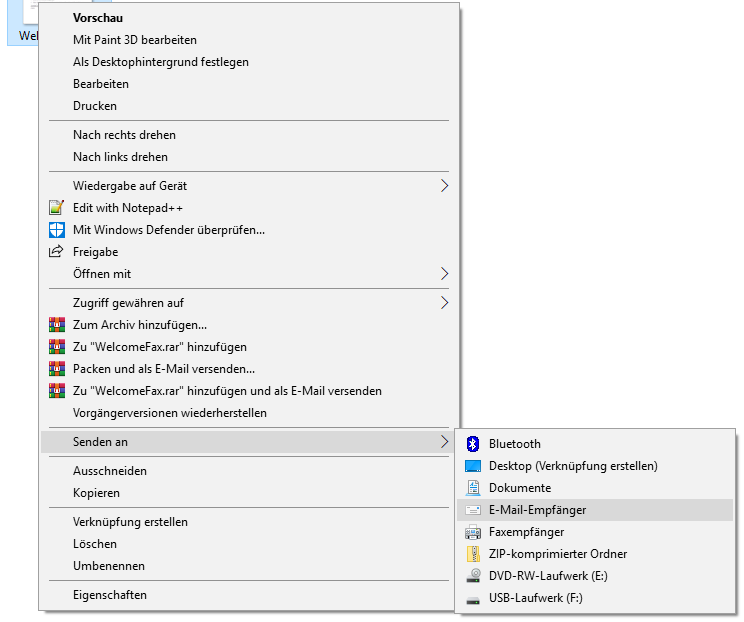Choose Mit Paint 3D bearbeiten
This screenshot has height=622, width=744.
tap(134, 40)
